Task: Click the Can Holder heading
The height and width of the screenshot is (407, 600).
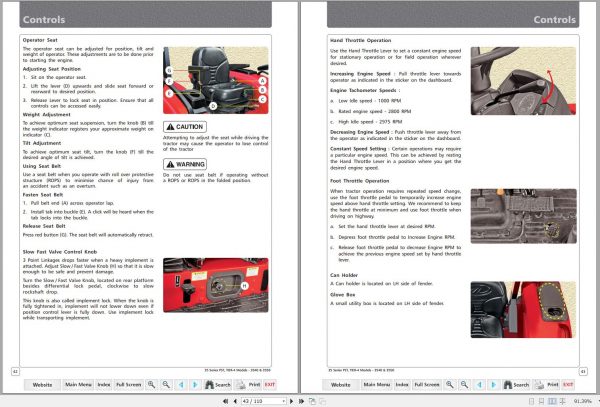Action: pos(344,275)
